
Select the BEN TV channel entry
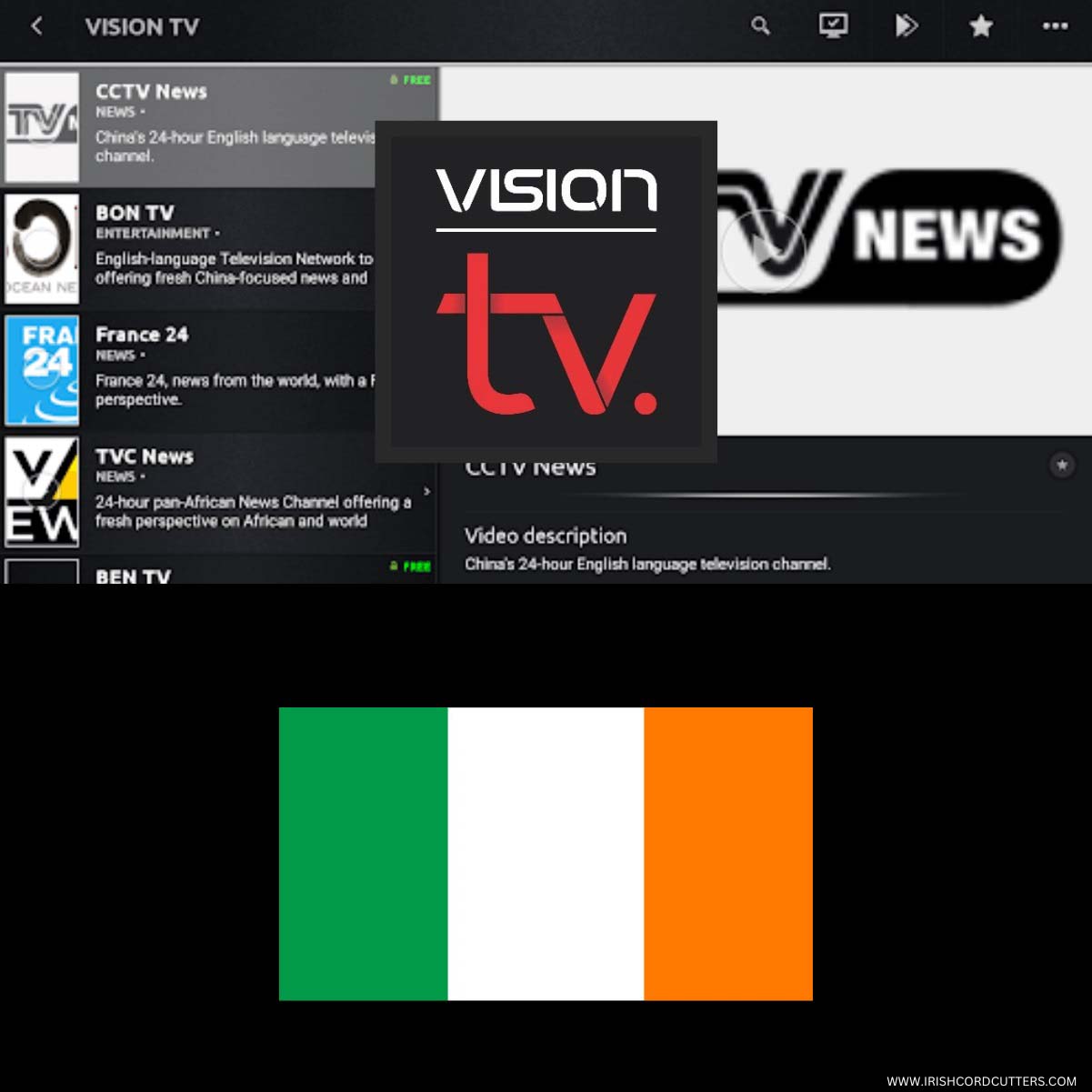pyautogui.click(x=134, y=575)
